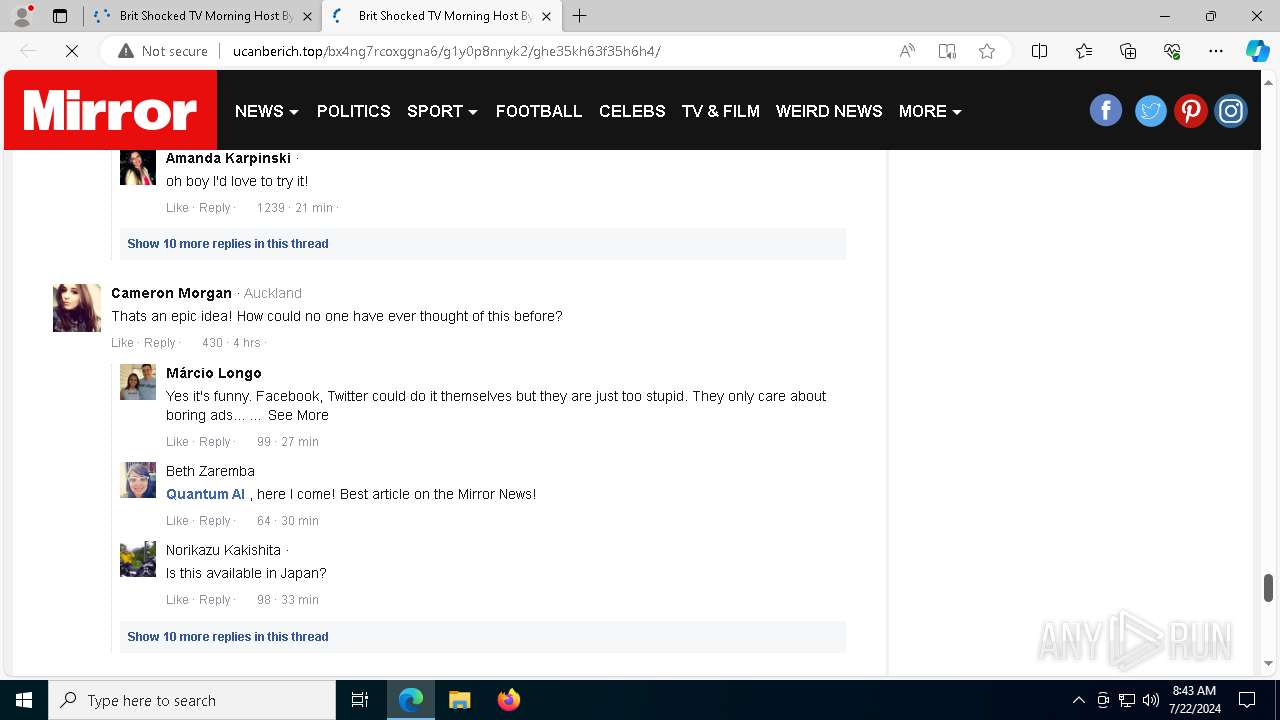Open File Explorer from taskbar
This screenshot has width=1280, height=720.
(459, 700)
